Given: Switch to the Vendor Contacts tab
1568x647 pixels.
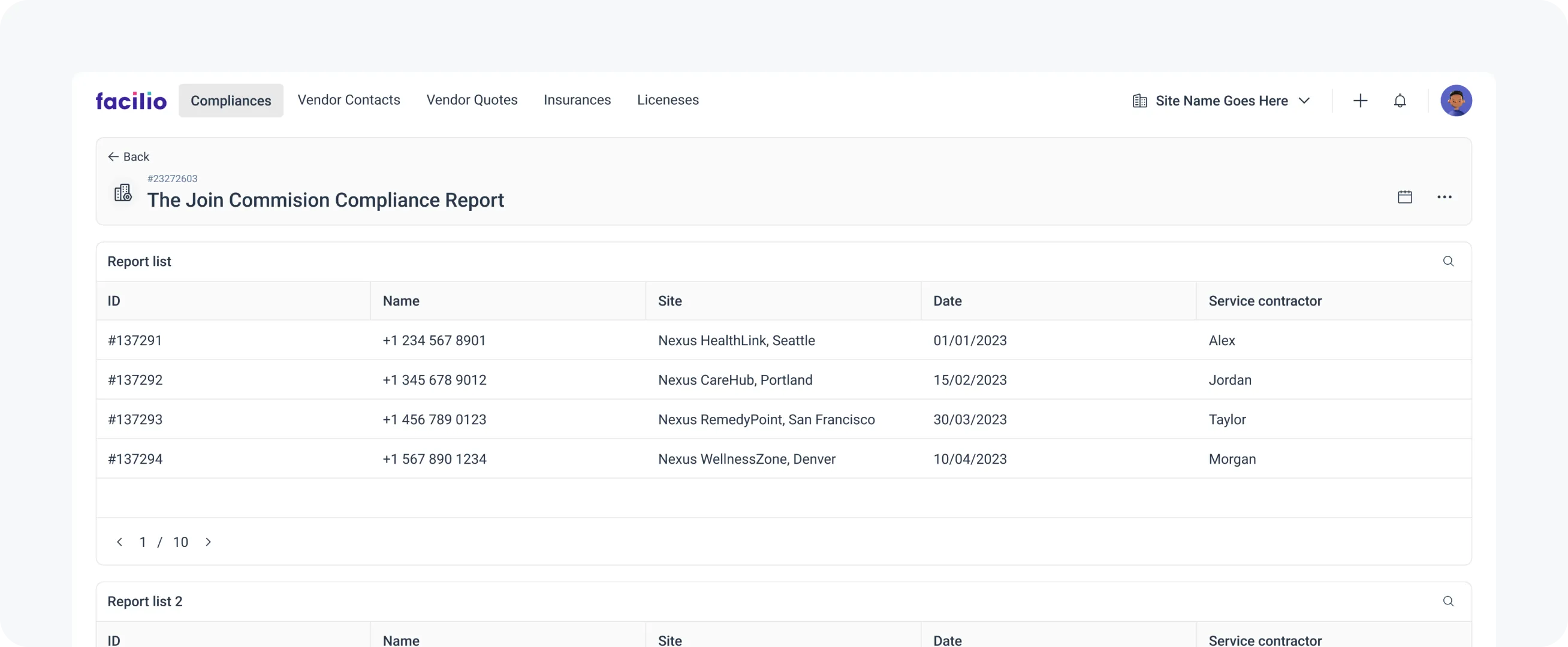Looking at the screenshot, I should coord(349,100).
